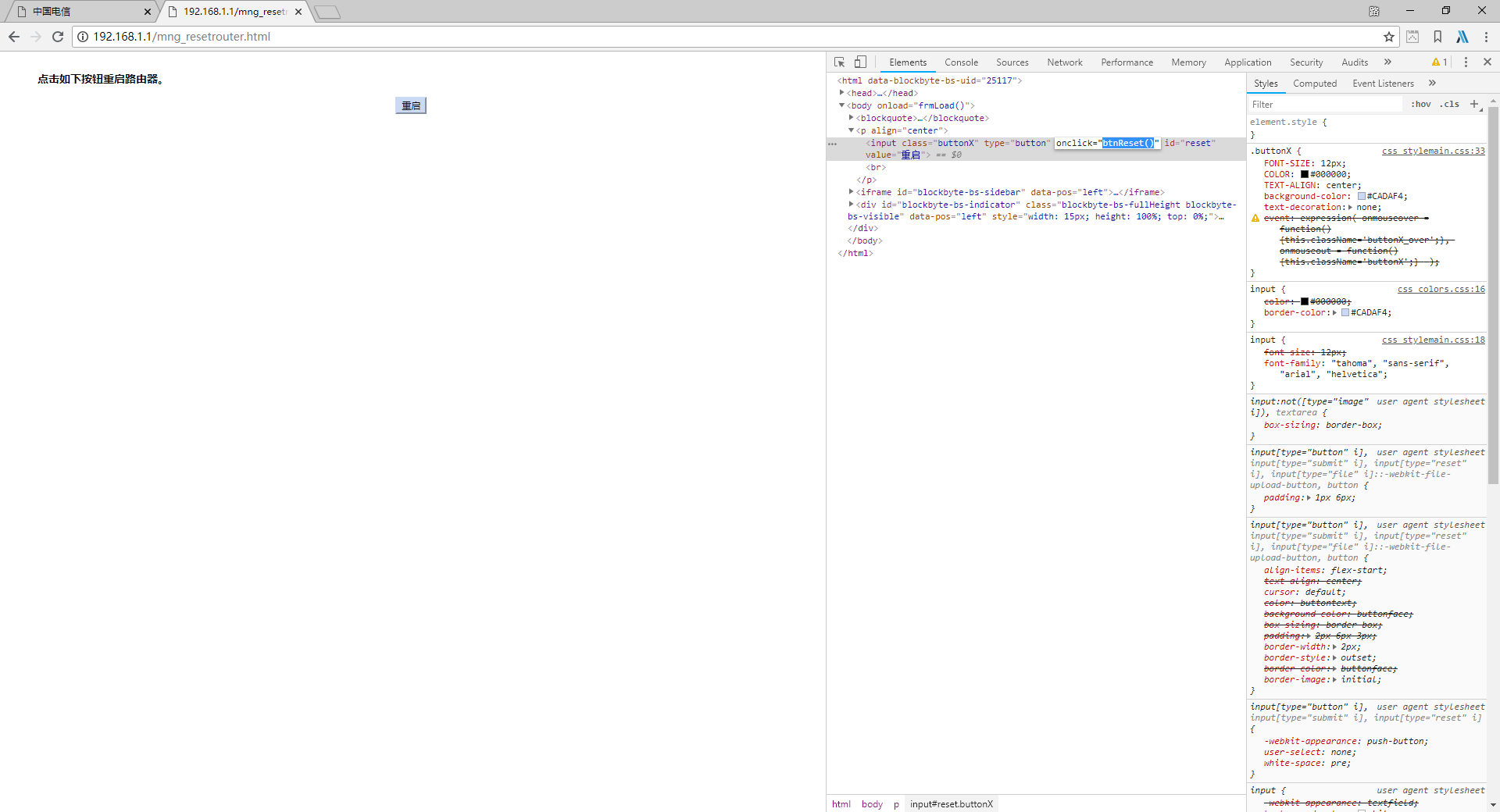The width and height of the screenshot is (1500, 812).
Task: Click the yellow warning count icon
Action: [x=1439, y=62]
